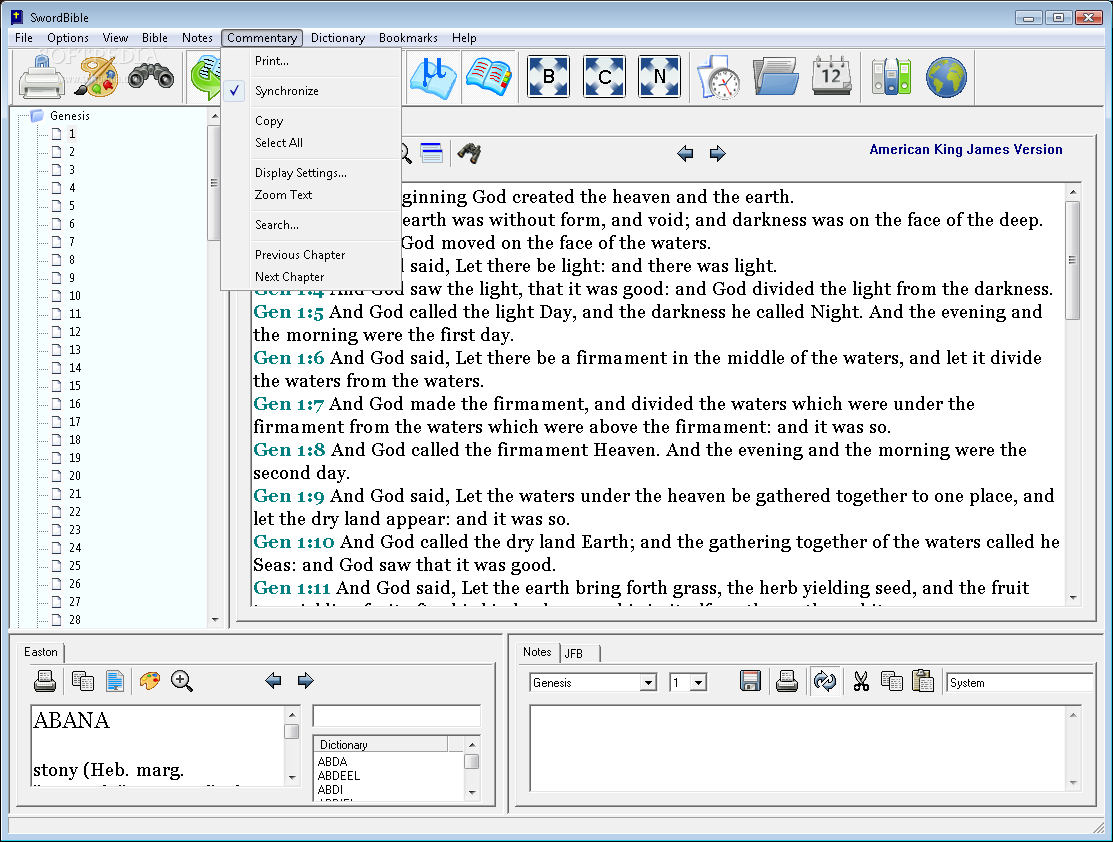Open the View menu
This screenshot has width=1113, height=842.
coord(115,38)
